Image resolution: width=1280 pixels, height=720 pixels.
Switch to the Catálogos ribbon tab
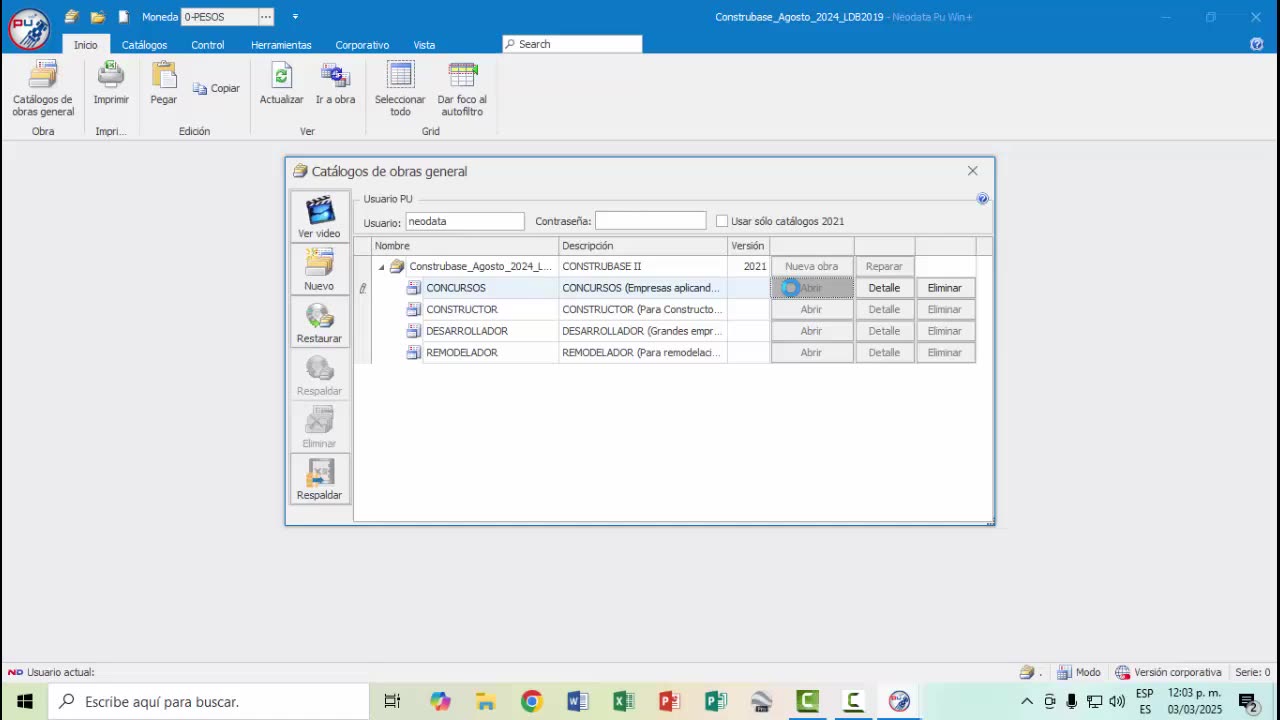pos(145,45)
